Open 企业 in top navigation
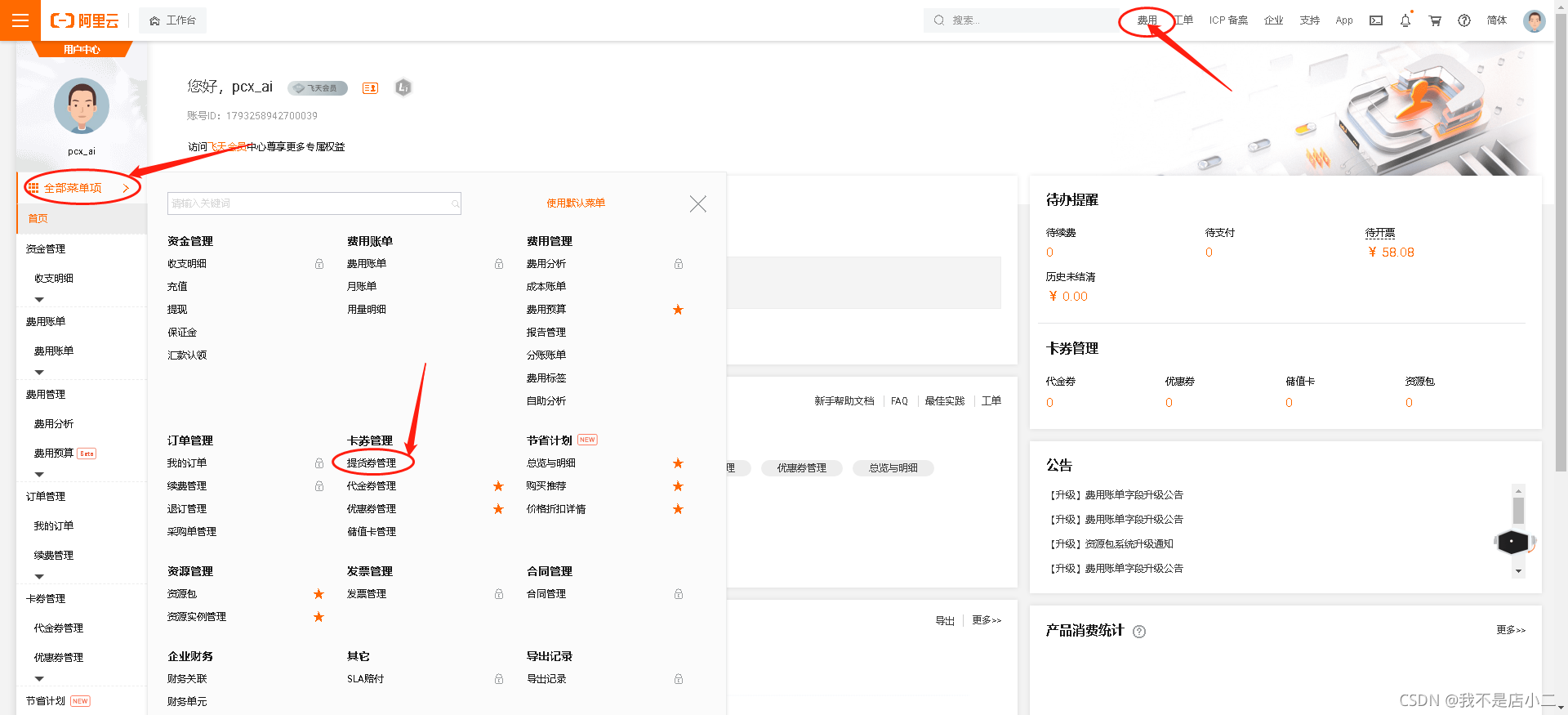 [x=1274, y=20]
